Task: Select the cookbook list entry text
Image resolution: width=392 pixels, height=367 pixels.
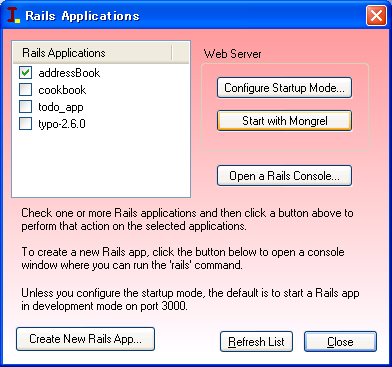Action: 62,90
